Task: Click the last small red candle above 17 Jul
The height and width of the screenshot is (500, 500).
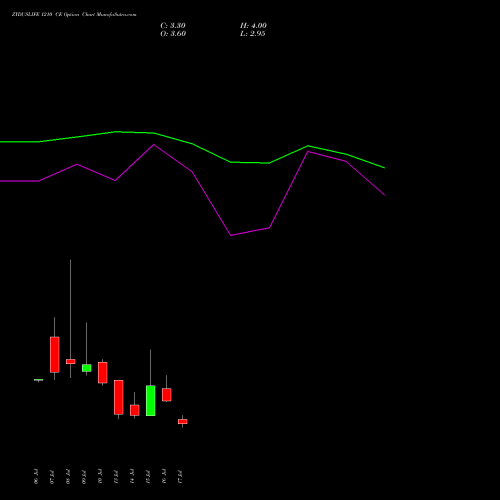Action: pos(183,422)
